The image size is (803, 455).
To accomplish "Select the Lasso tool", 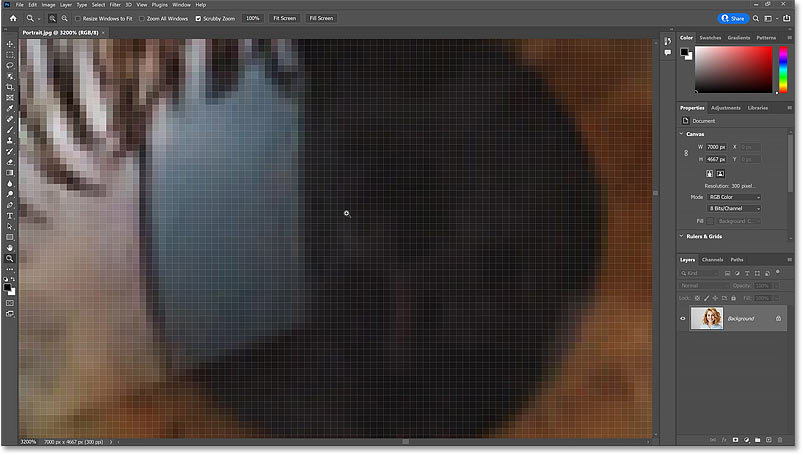I will click(10, 66).
